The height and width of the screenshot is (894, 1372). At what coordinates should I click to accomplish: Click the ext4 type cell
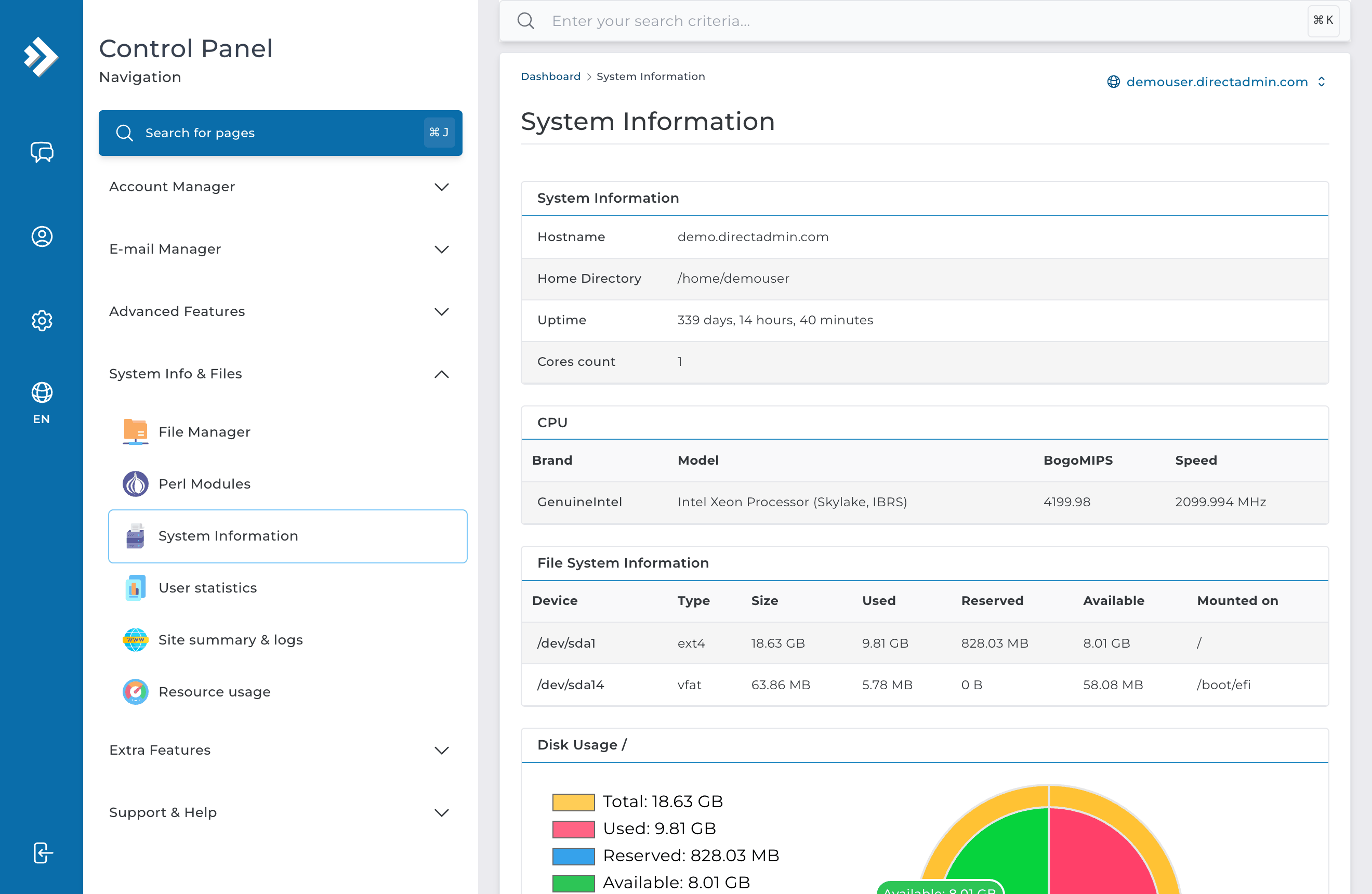click(x=691, y=643)
